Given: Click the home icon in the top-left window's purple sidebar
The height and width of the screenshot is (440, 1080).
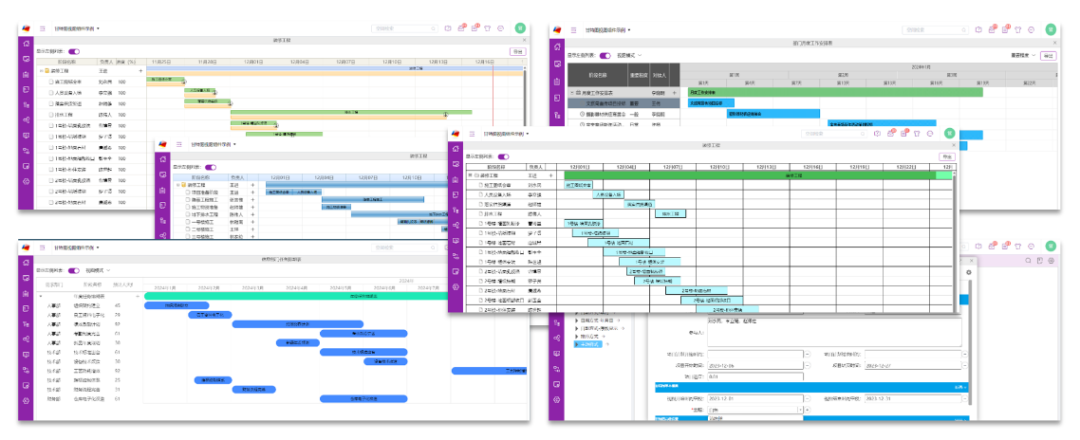Looking at the screenshot, I should tap(26, 43).
